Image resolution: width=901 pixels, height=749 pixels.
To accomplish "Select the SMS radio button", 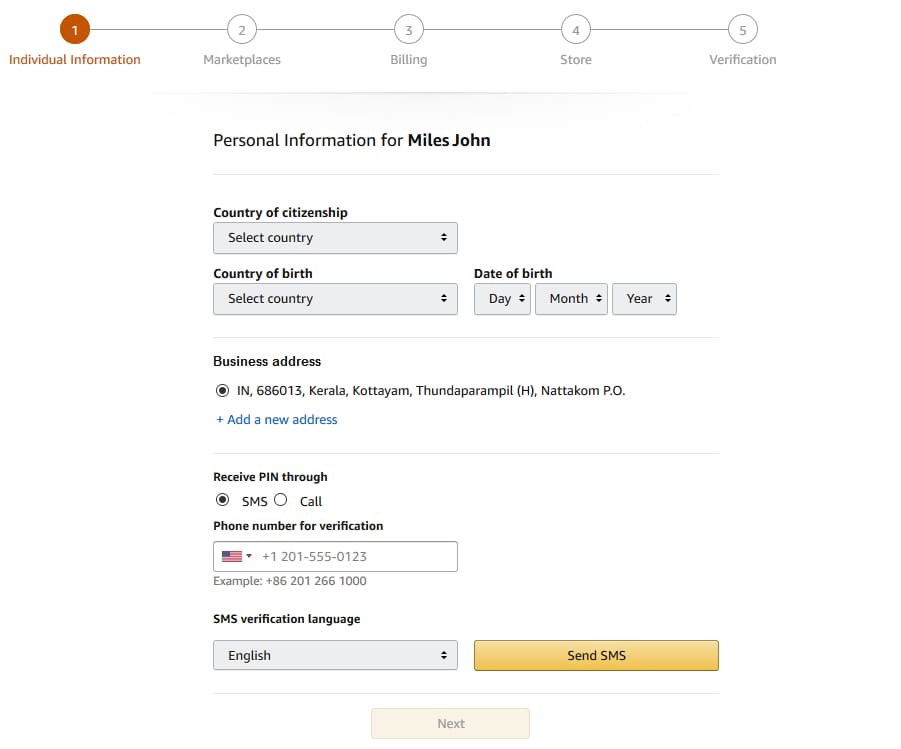I will [222, 500].
